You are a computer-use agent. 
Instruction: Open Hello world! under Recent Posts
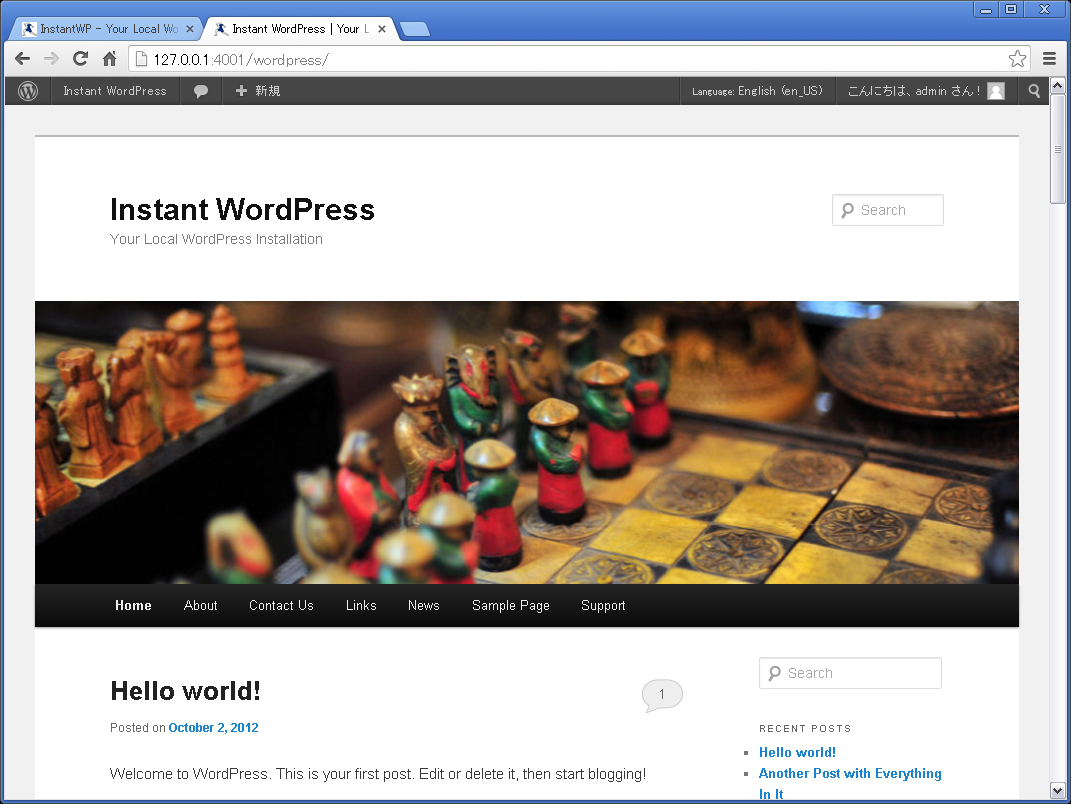click(797, 752)
